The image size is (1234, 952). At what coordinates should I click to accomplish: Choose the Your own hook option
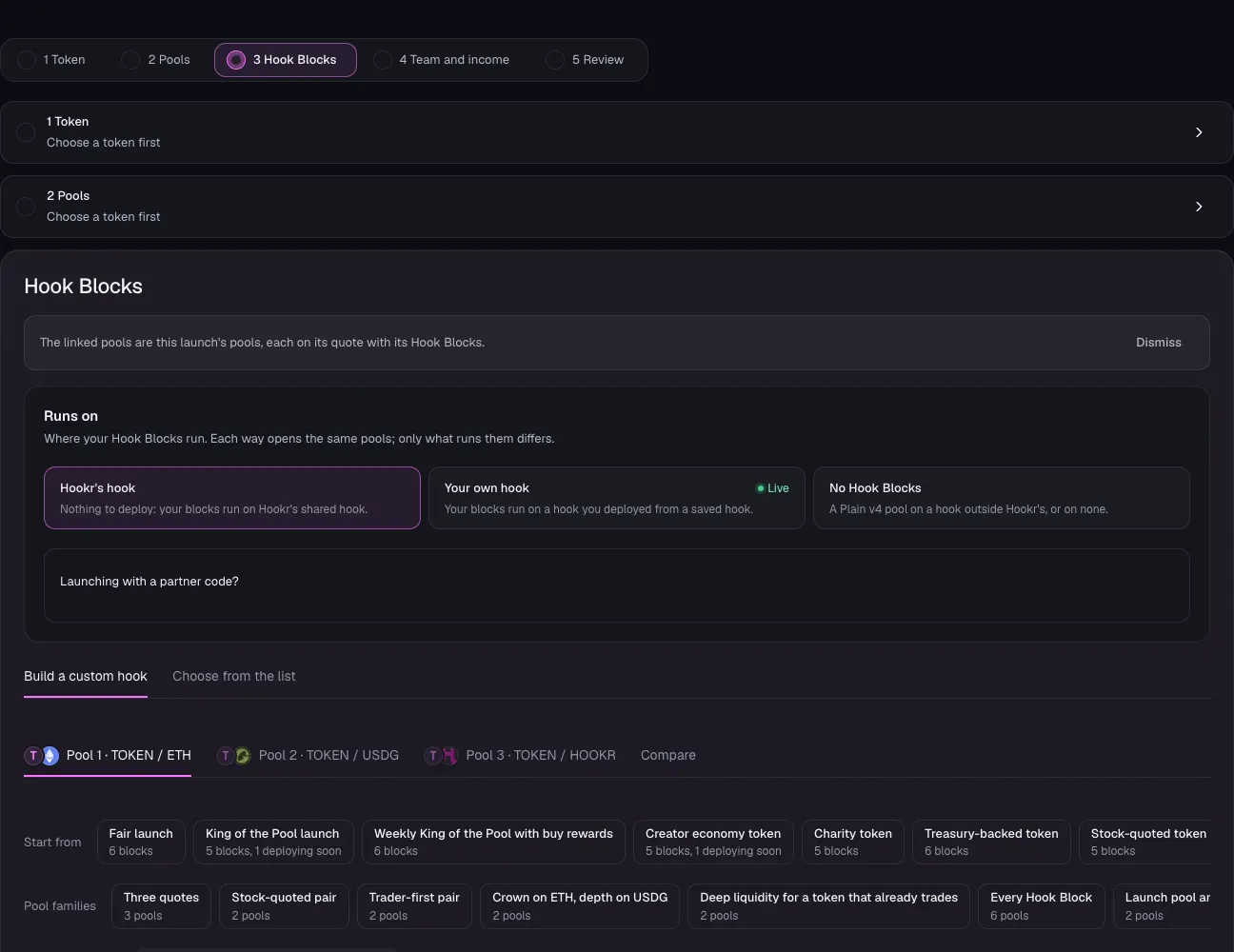click(617, 498)
